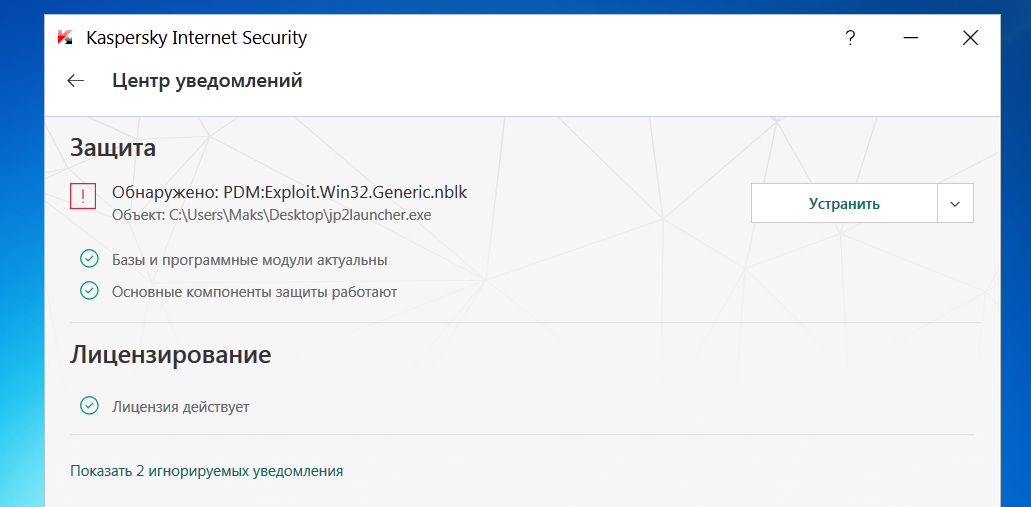
Task: Close the Kaspersky Internet Security window
Action: click(x=970, y=38)
